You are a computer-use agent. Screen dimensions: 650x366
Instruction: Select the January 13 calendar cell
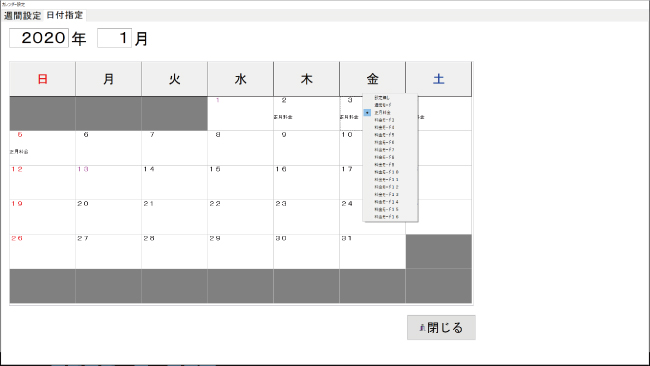pyautogui.click(x=108, y=182)
